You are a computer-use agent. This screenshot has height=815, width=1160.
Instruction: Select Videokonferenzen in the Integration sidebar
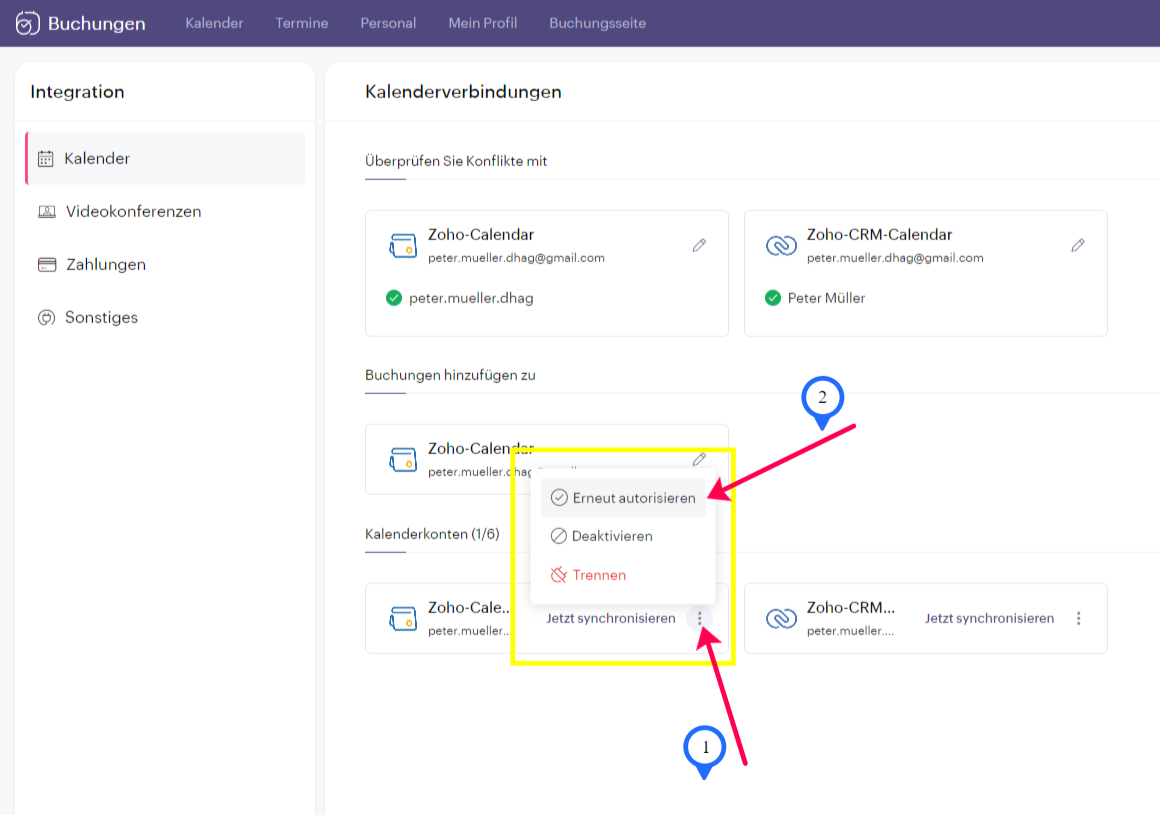click(x=165, y=212)
